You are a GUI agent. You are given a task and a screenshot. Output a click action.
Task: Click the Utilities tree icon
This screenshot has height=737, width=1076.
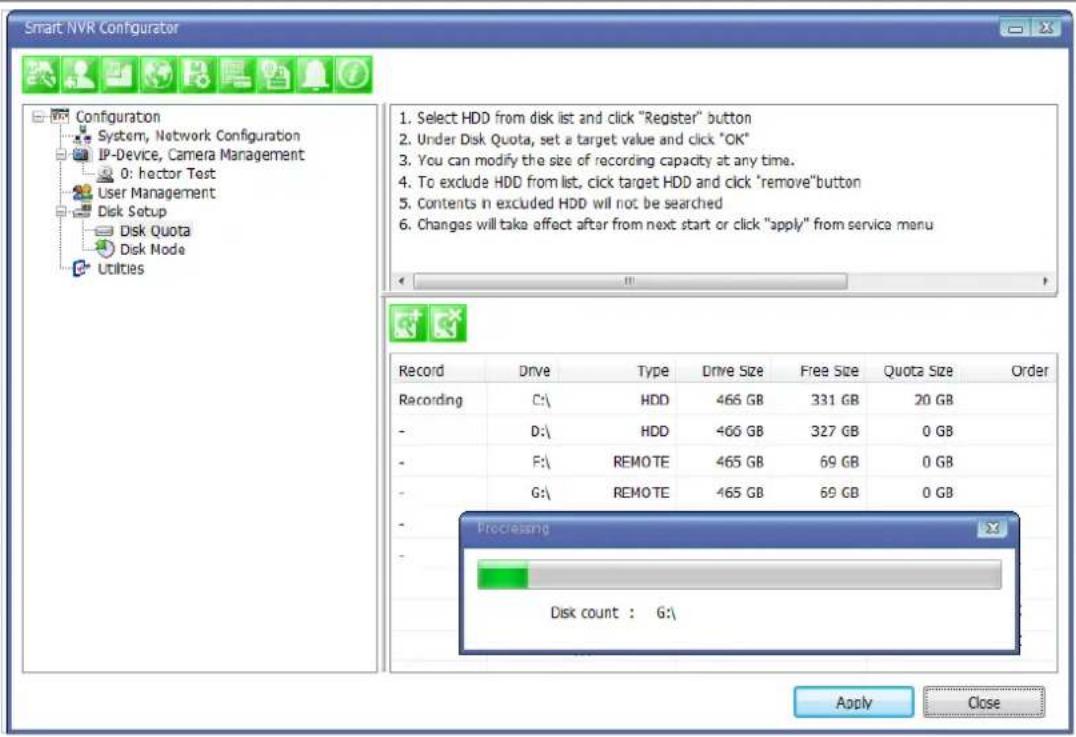click(82, 268)
